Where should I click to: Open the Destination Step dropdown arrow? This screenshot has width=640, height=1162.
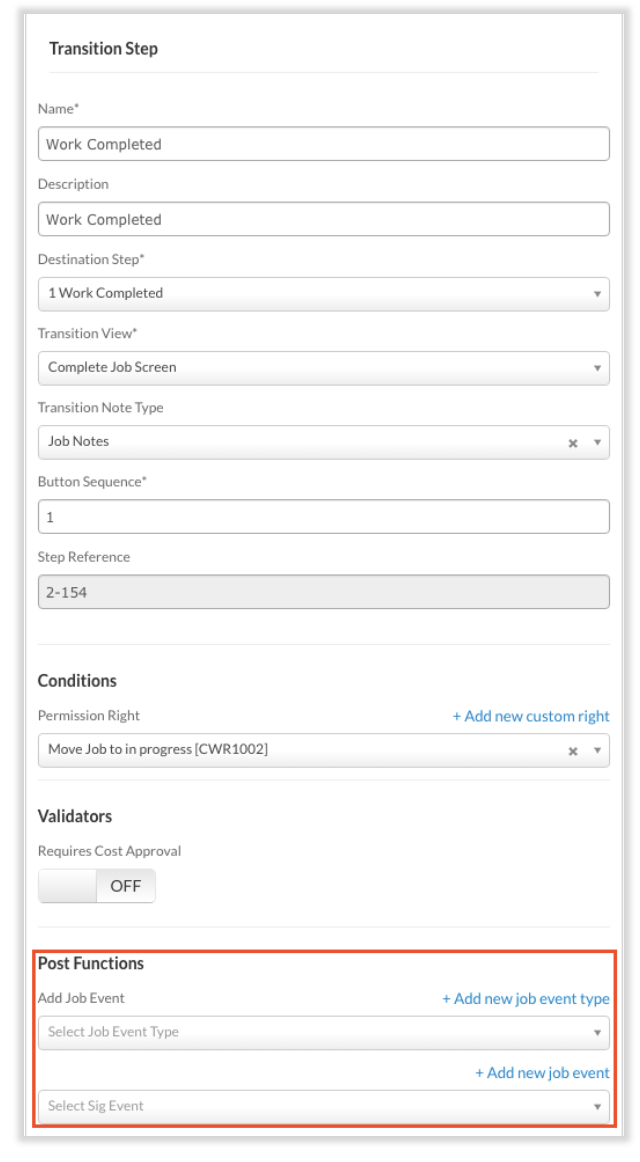click(597, 294)
